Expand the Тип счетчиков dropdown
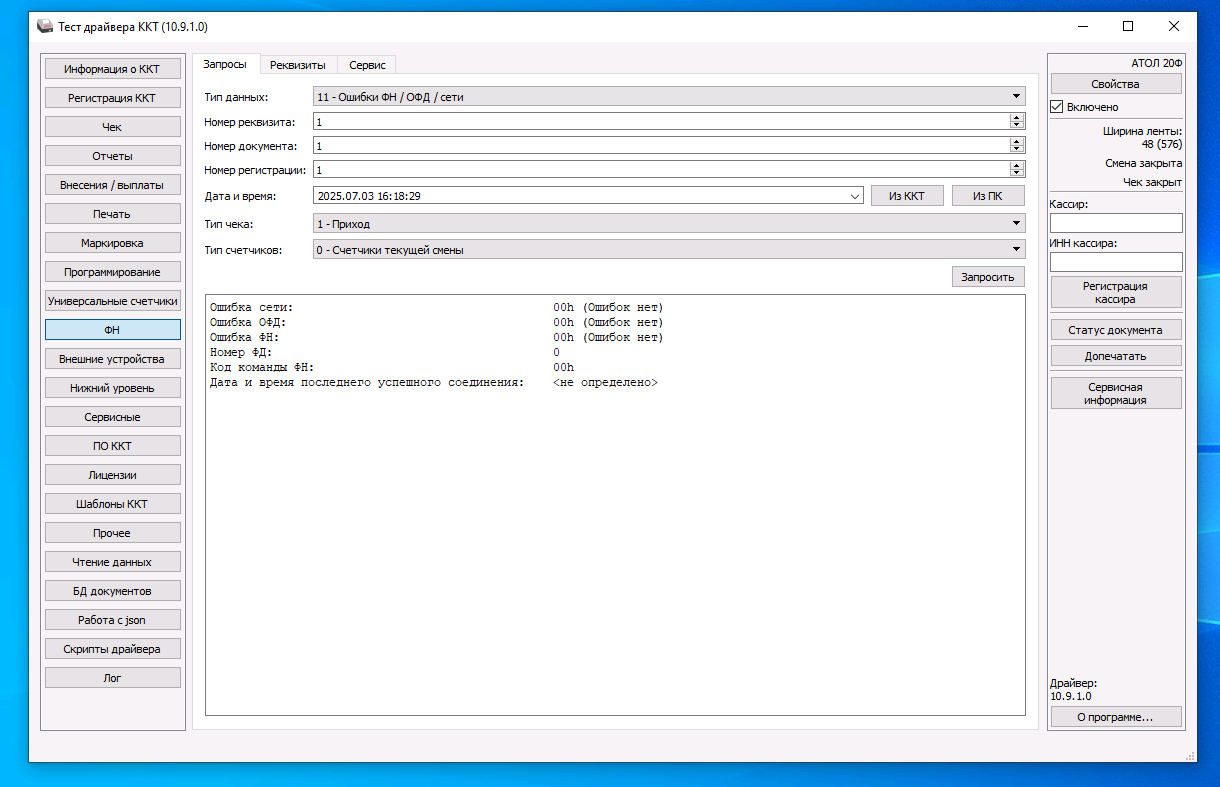 [669, 250]
